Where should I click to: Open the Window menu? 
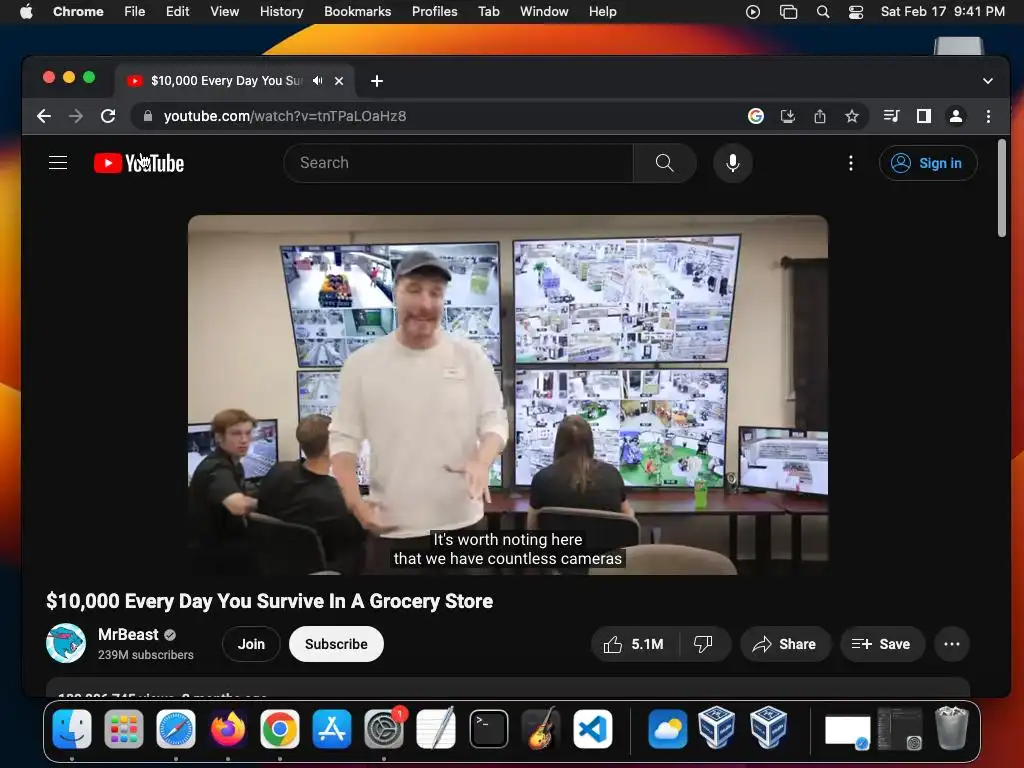pyautogui.click(x=544, y=11)
